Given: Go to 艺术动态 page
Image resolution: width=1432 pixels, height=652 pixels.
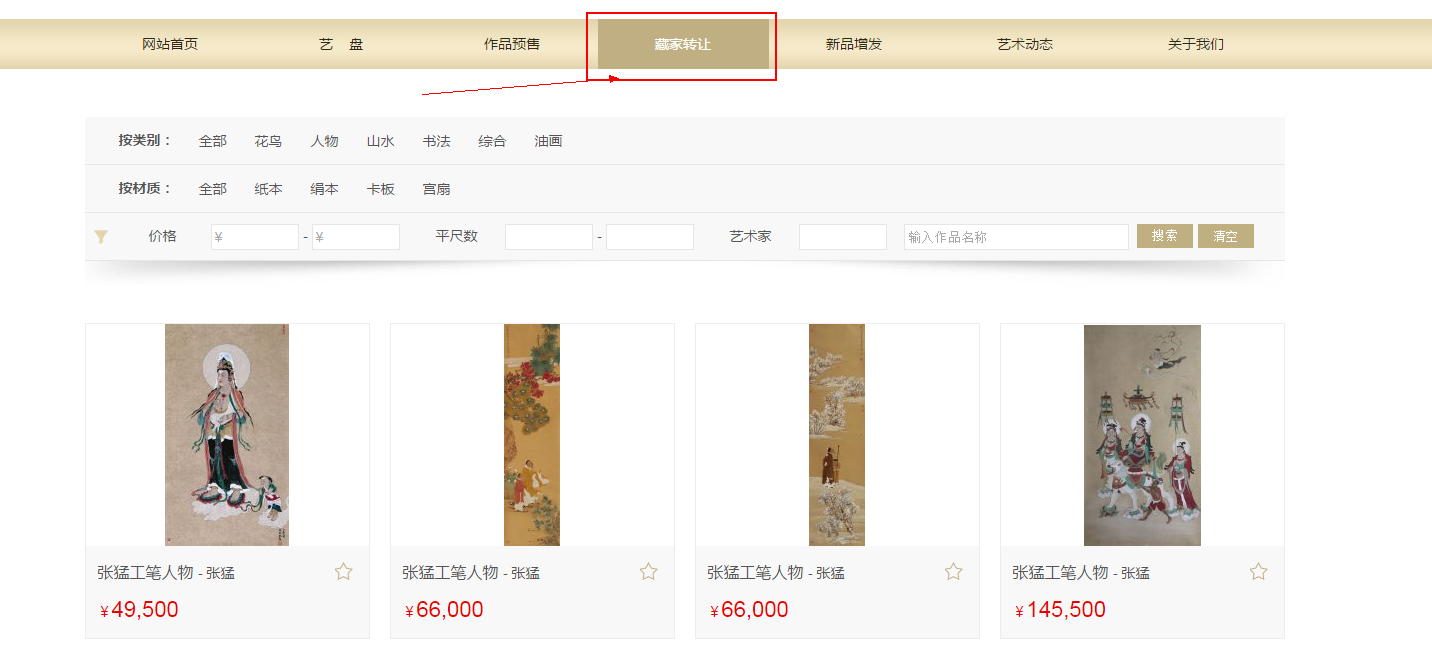Looking at the screenshot, I should coord(1025,44).
